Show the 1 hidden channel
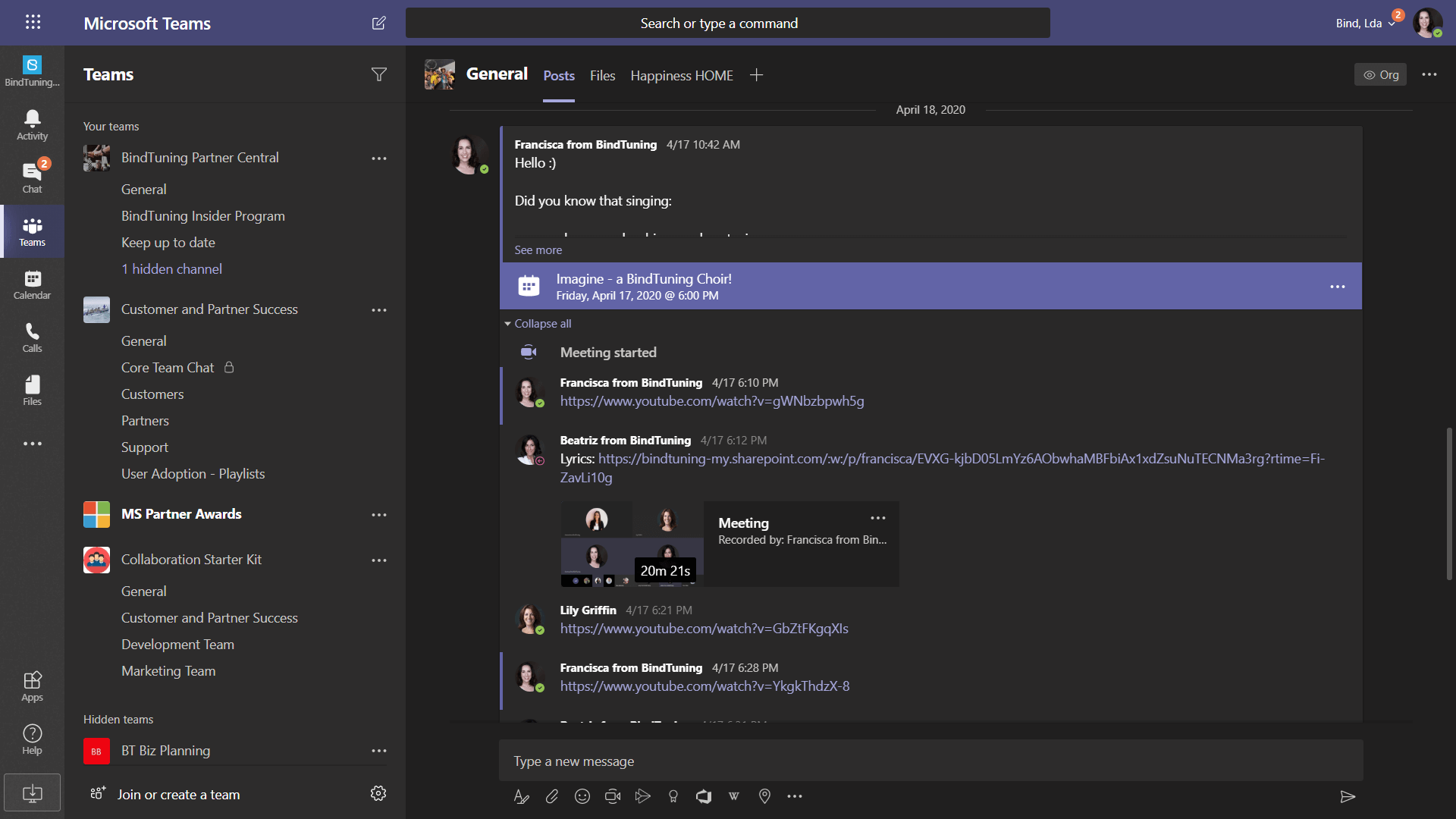This screenshot has width=1456, height=819. coord(171,269)
